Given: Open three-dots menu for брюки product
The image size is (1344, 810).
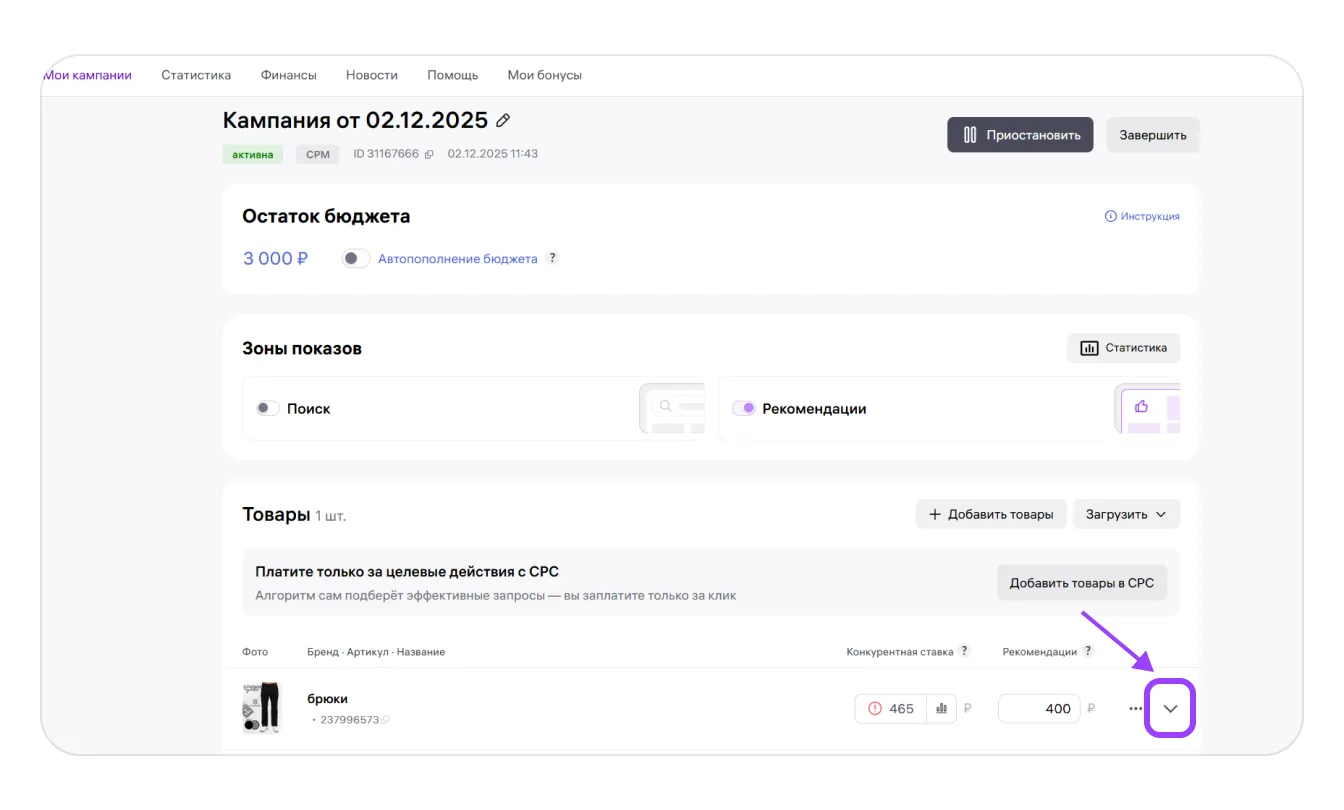Looking at the screenshot, I should point(1135,709).
